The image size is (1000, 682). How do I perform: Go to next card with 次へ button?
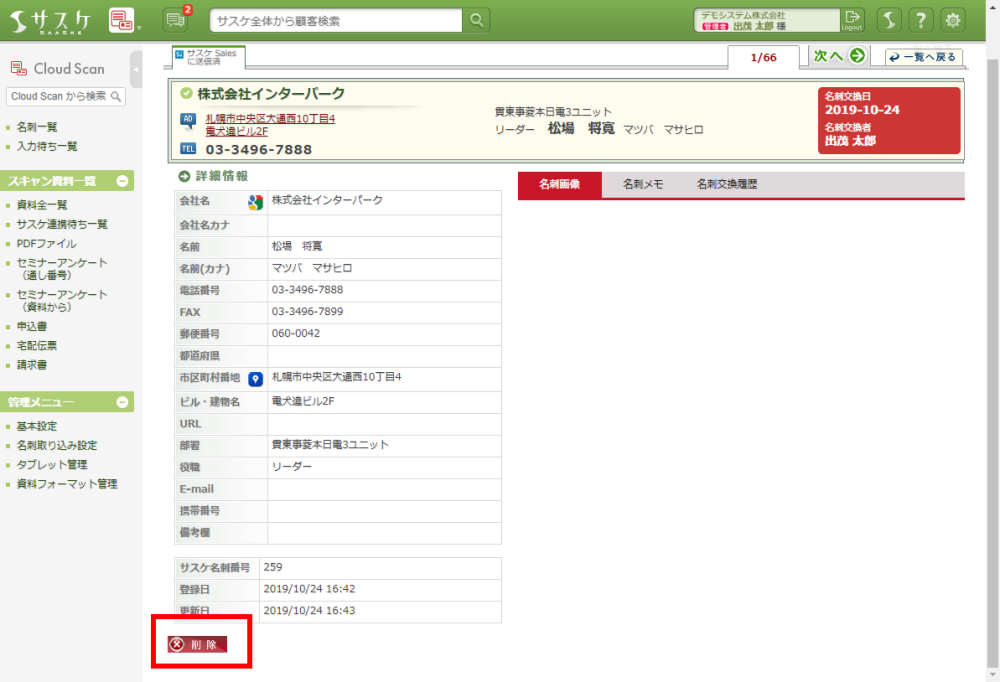[x=838, y=56]
